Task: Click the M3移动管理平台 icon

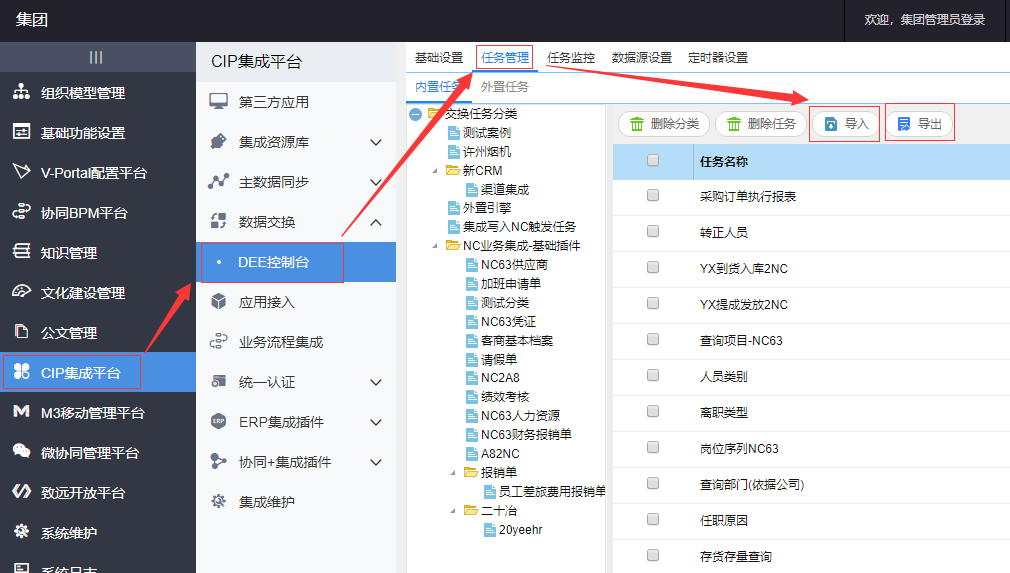Action: pos(21,411)
